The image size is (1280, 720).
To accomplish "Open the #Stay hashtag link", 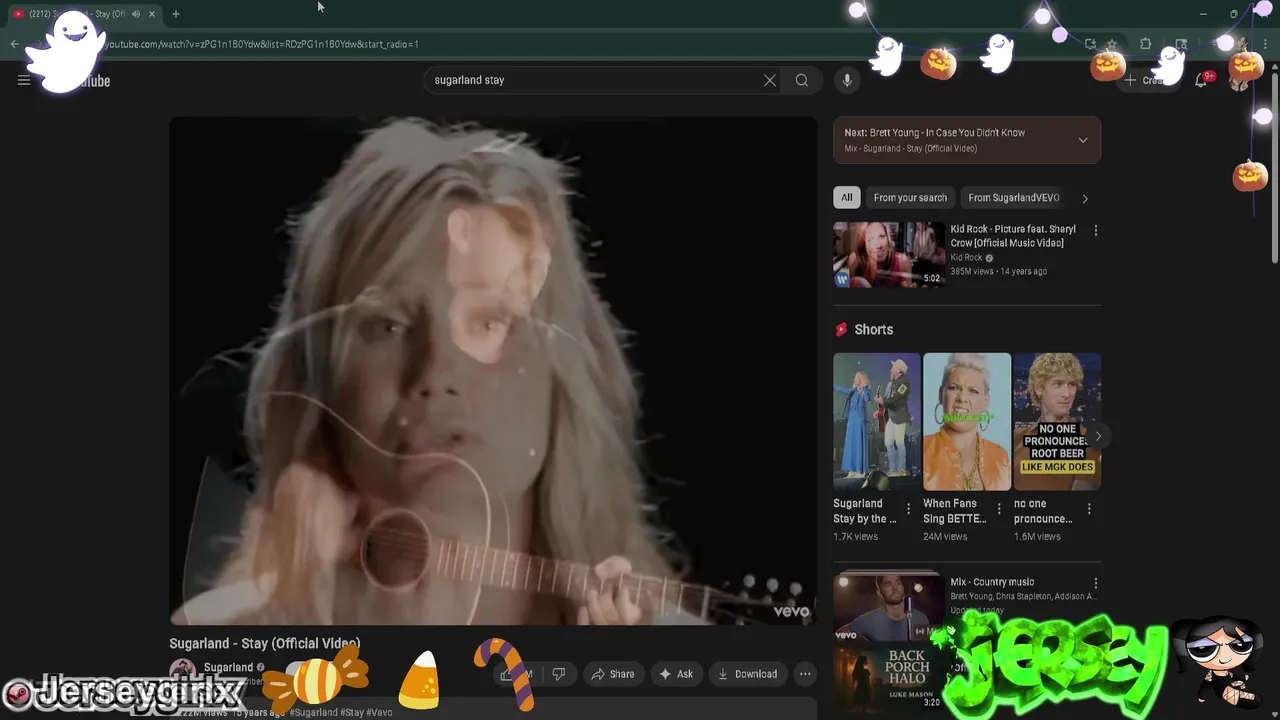I will (x=352, y=712).
